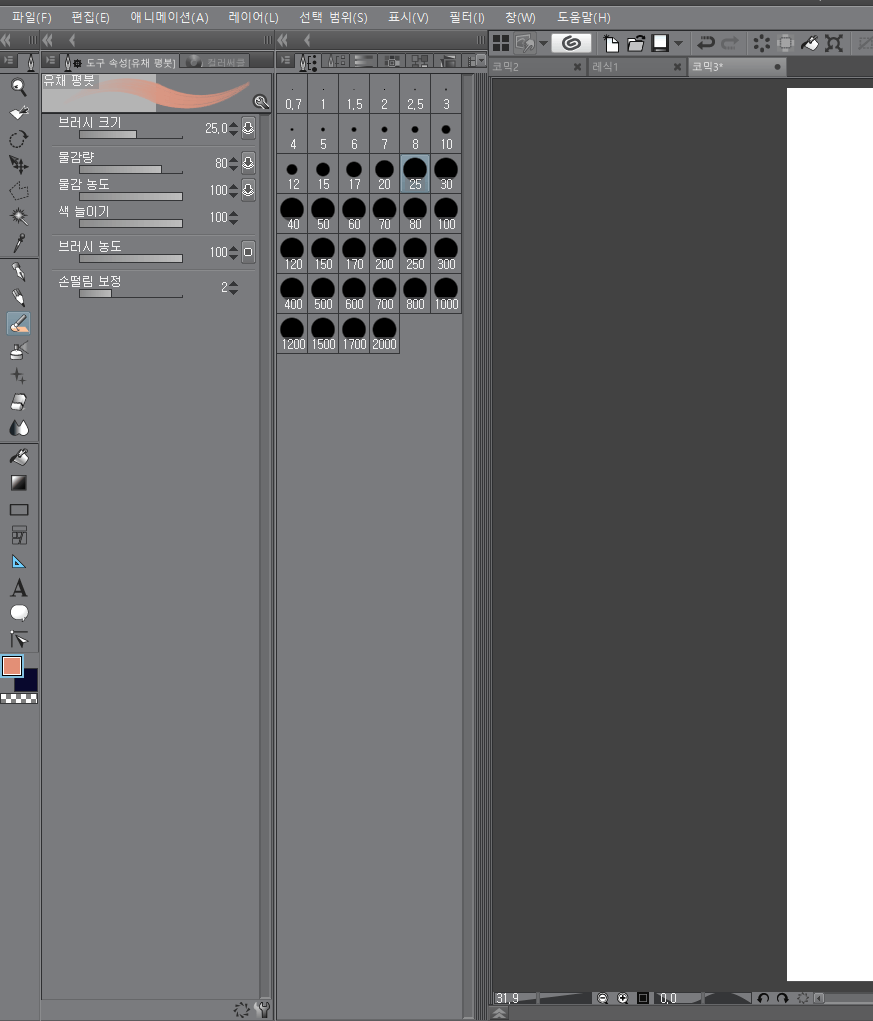Viewport: 873px width, 1021px height.
Task: Select the Text tool
Action: (x=18, y=588)
